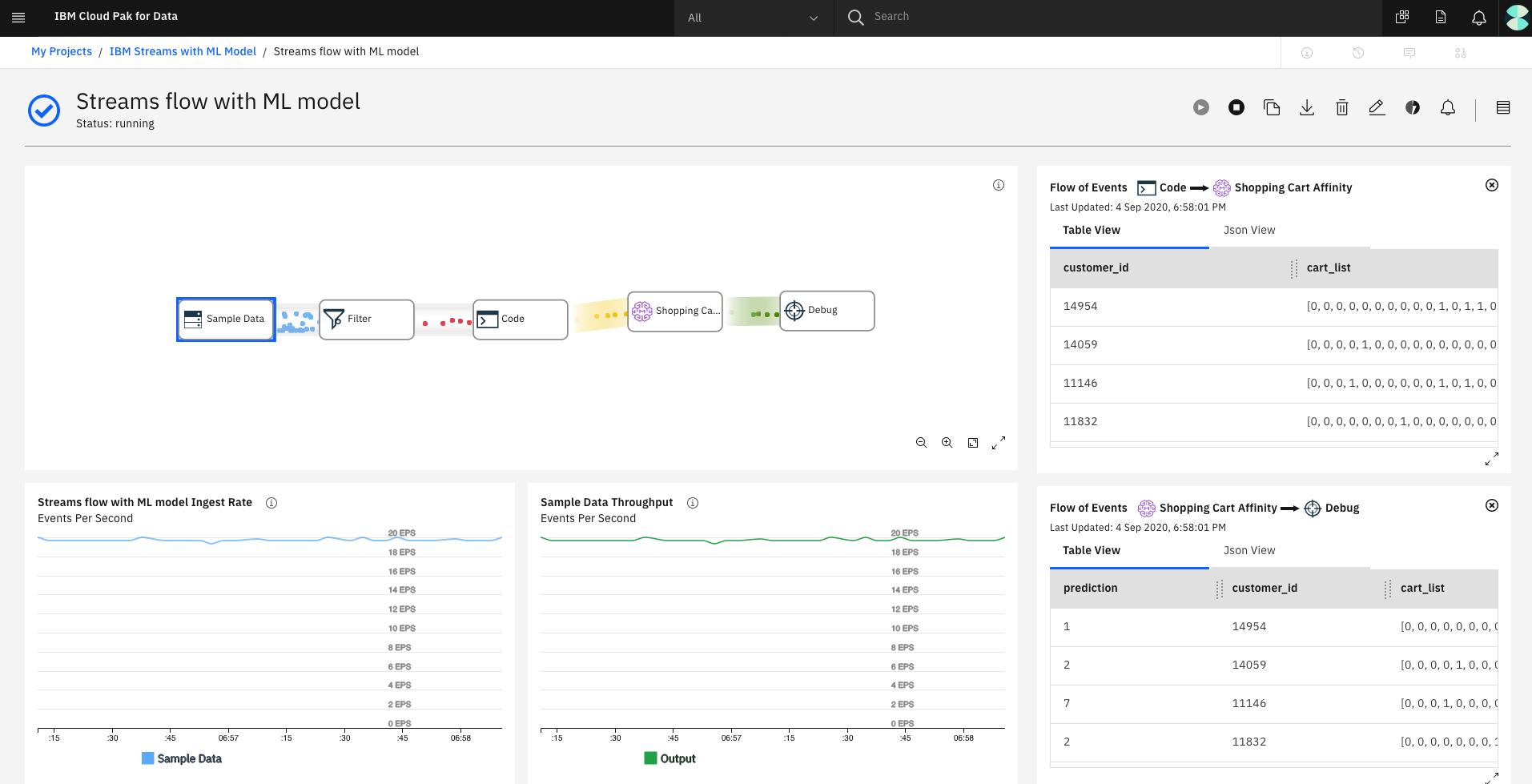Open the user avatar profile
1532x784 pixels.
coord(1517,17)
